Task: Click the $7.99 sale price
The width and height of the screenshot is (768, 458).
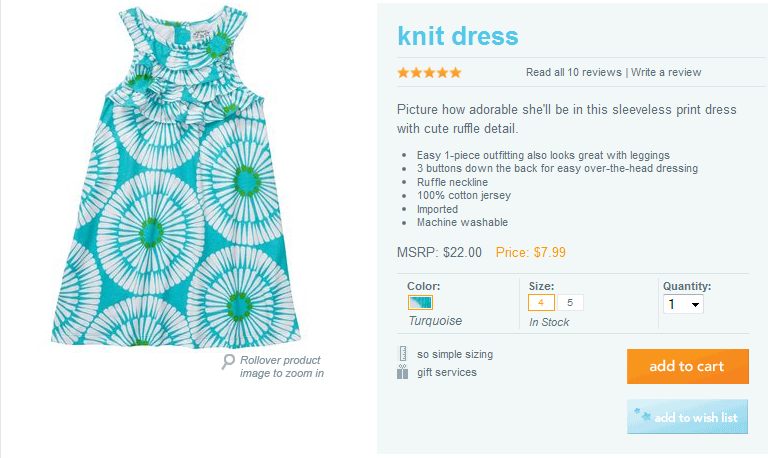Action: pos(549,252)
